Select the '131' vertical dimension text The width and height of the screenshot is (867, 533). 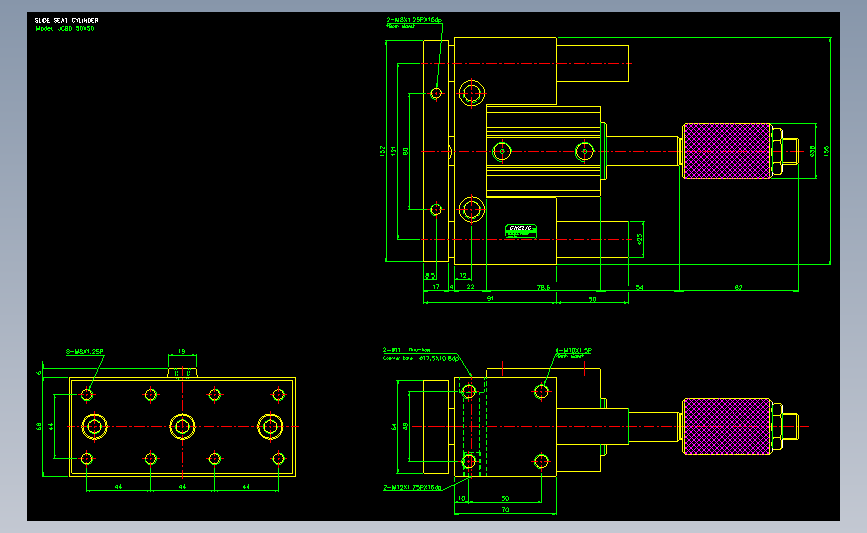394,150
